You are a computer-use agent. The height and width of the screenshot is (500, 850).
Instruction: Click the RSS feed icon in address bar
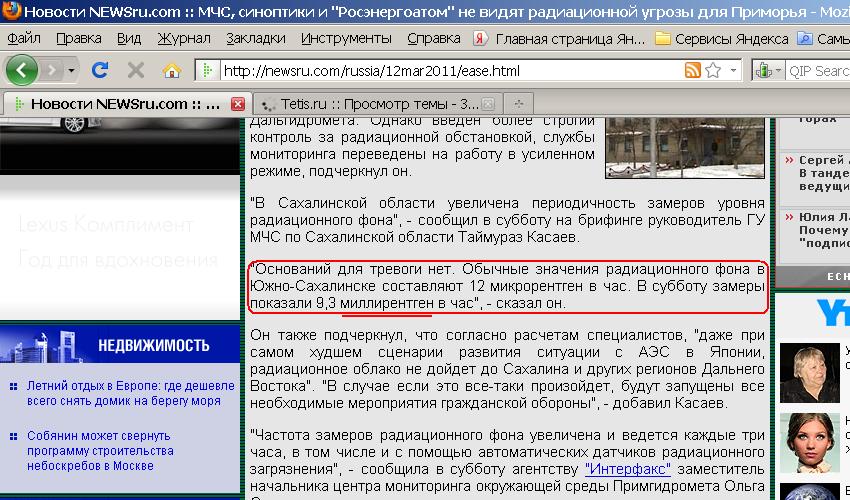[692, 70]
